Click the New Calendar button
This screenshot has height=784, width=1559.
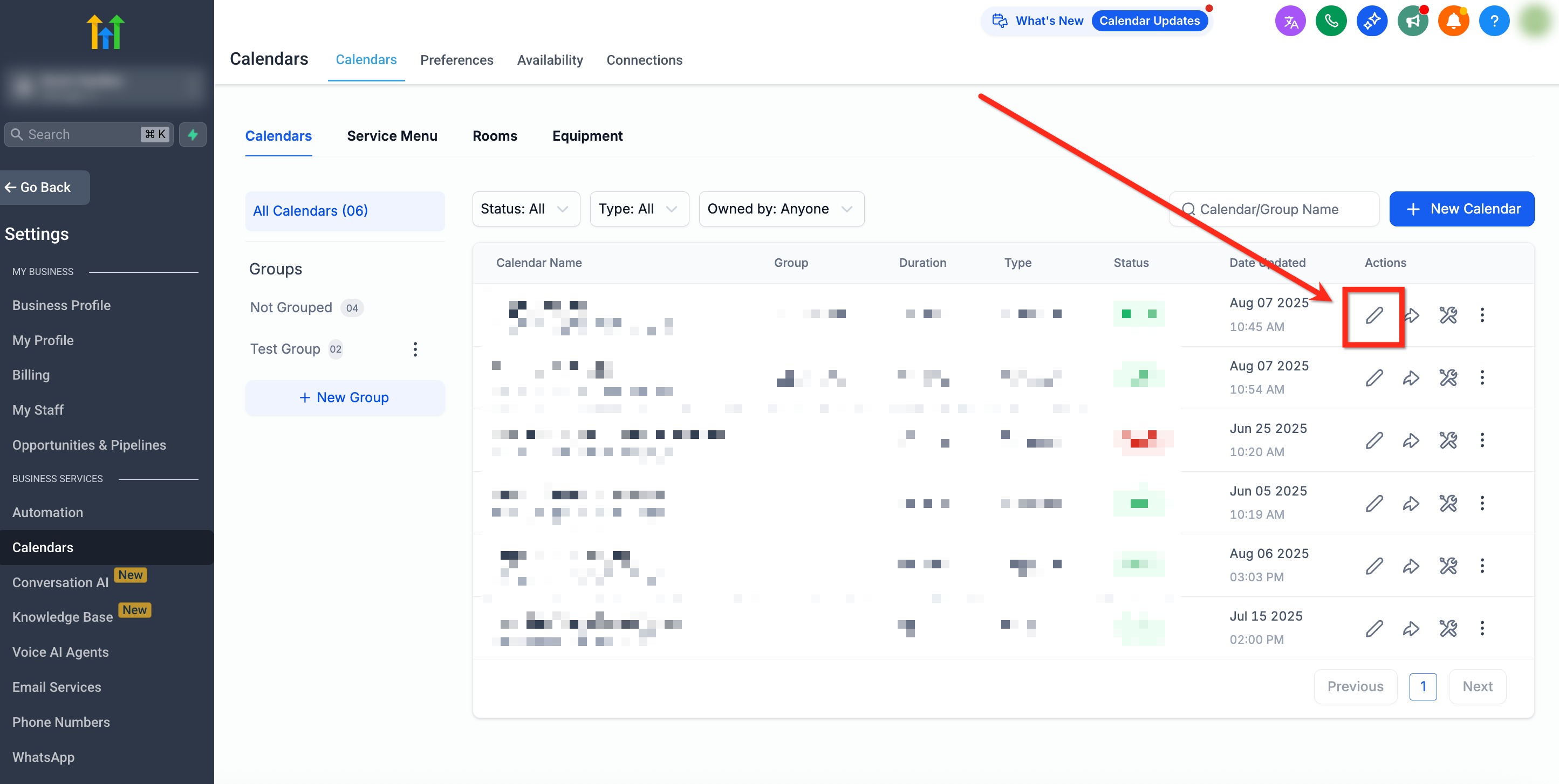1461,209
